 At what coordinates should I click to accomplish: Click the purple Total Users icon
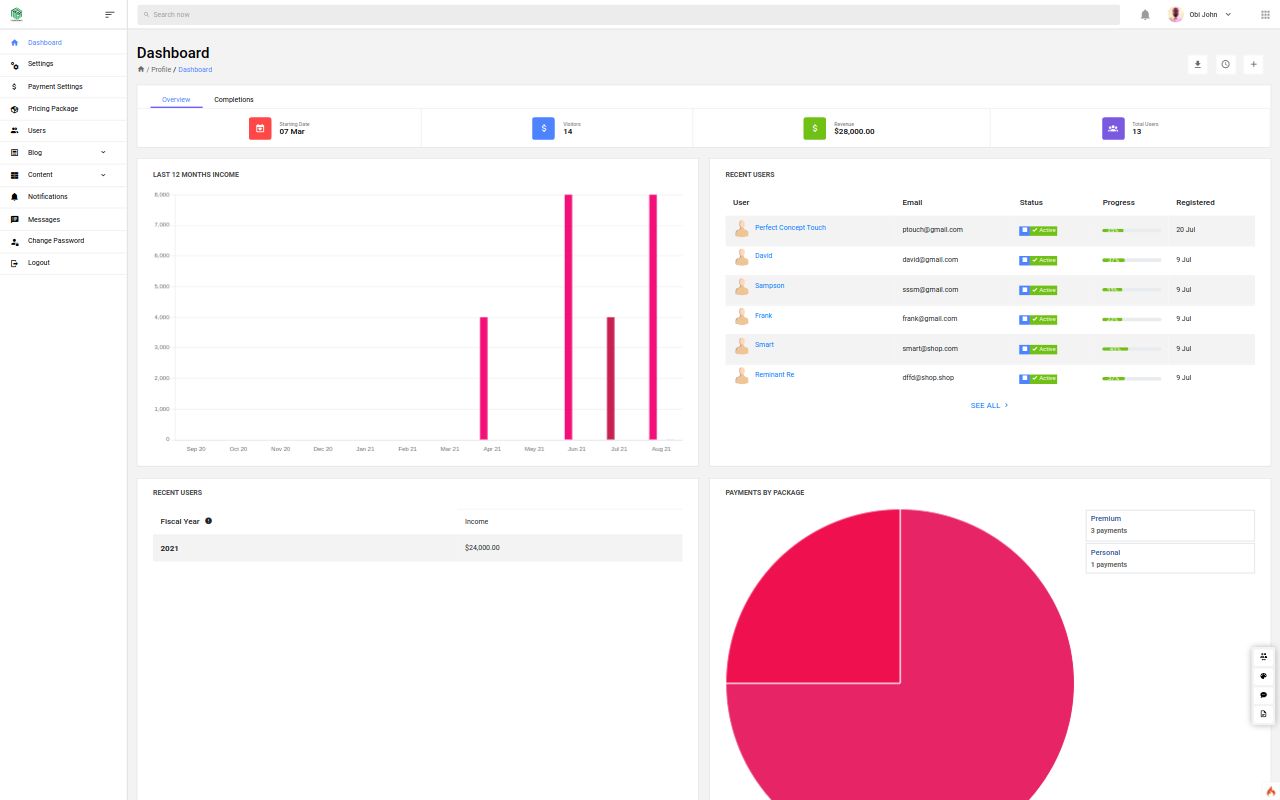click(x=1113, y=128)
